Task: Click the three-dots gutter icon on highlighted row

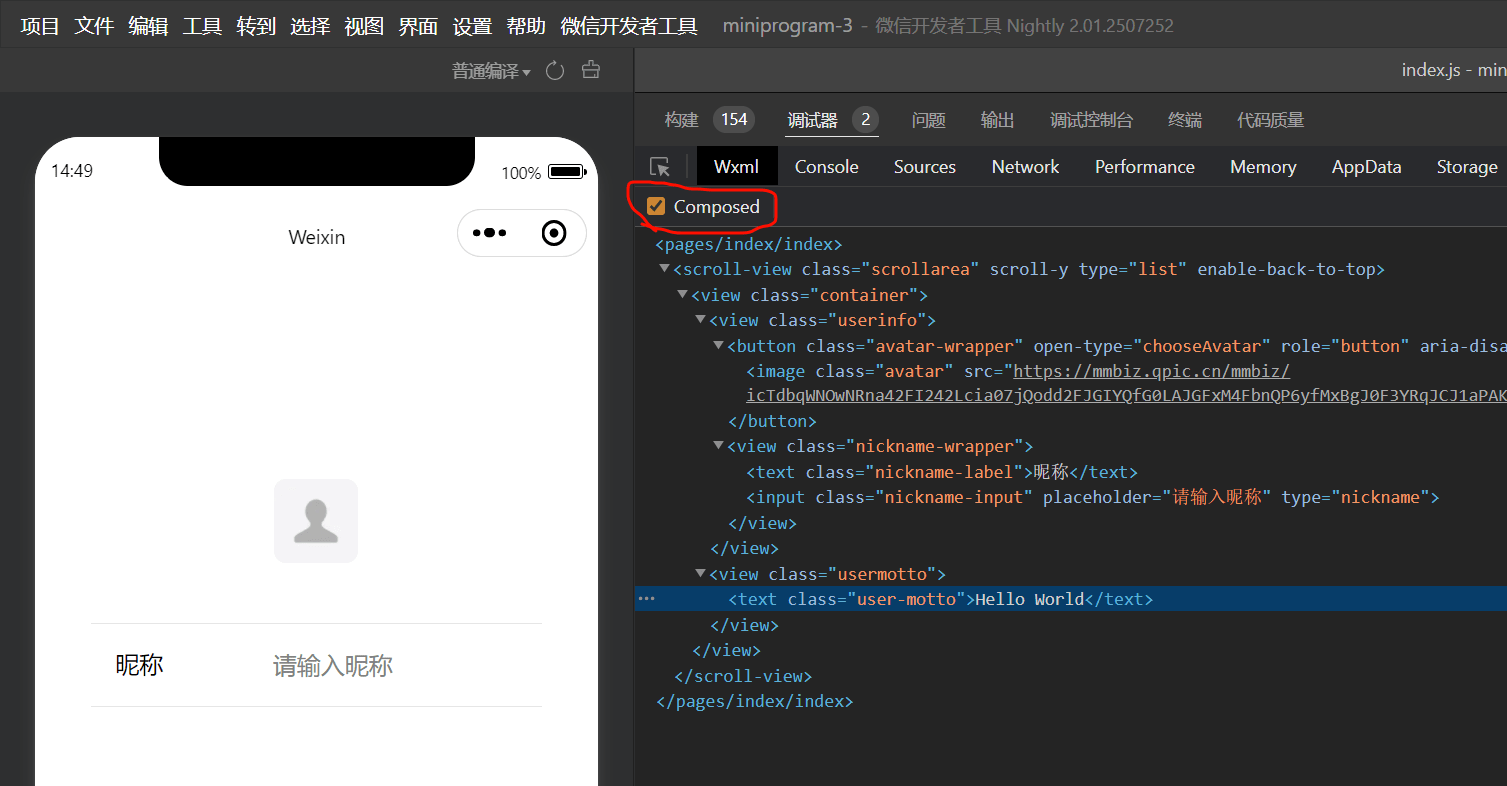Action: tap(647, 599)
